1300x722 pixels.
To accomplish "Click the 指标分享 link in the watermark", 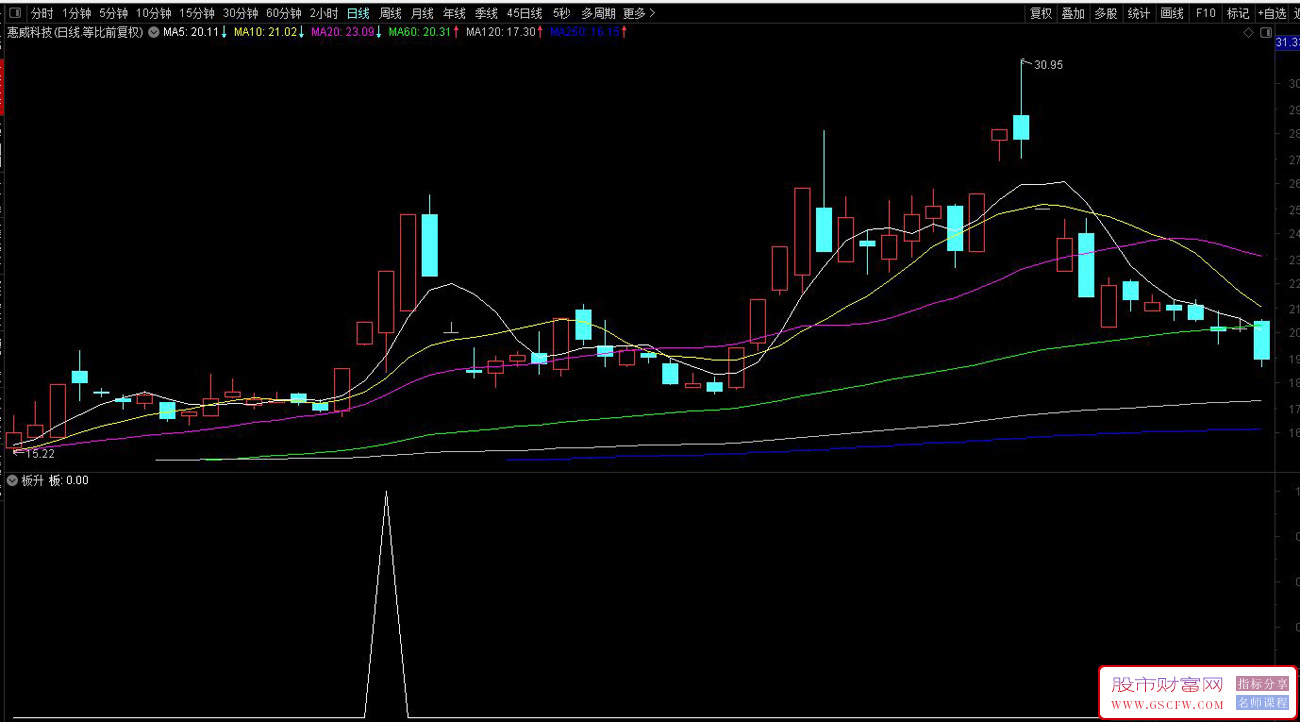I will click(x=1262, y=684).
